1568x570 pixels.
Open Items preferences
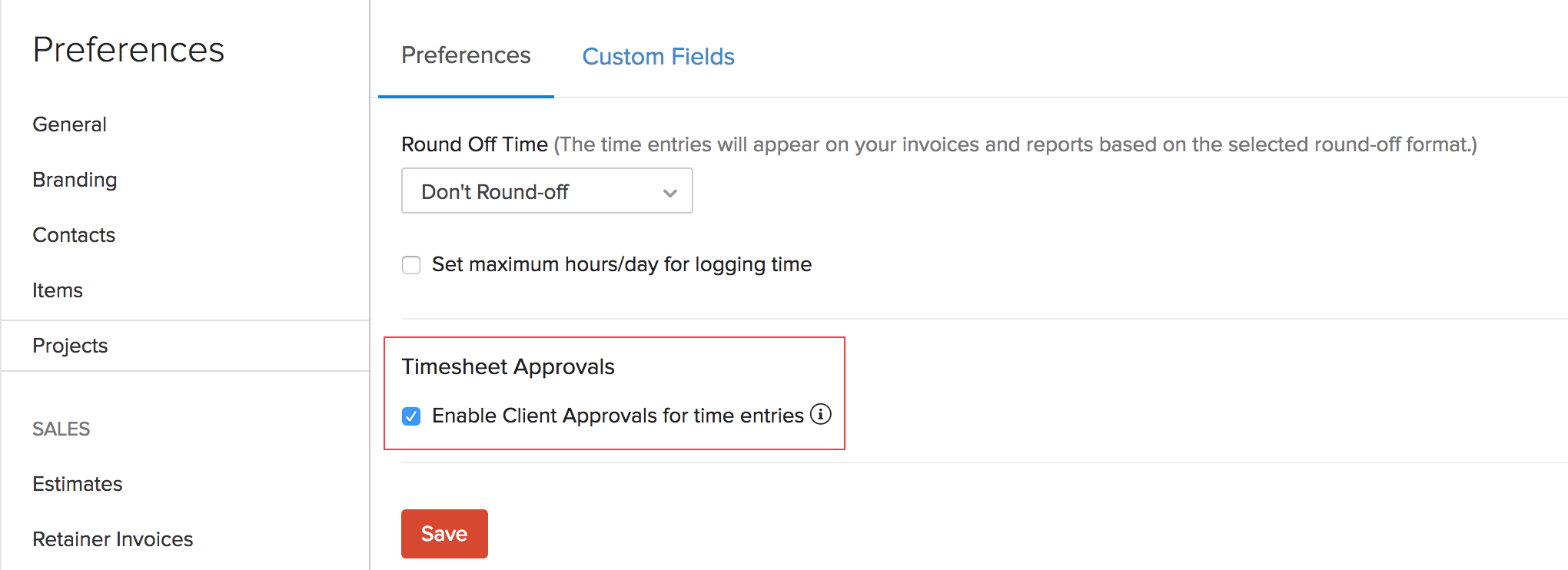pos(57,290)
